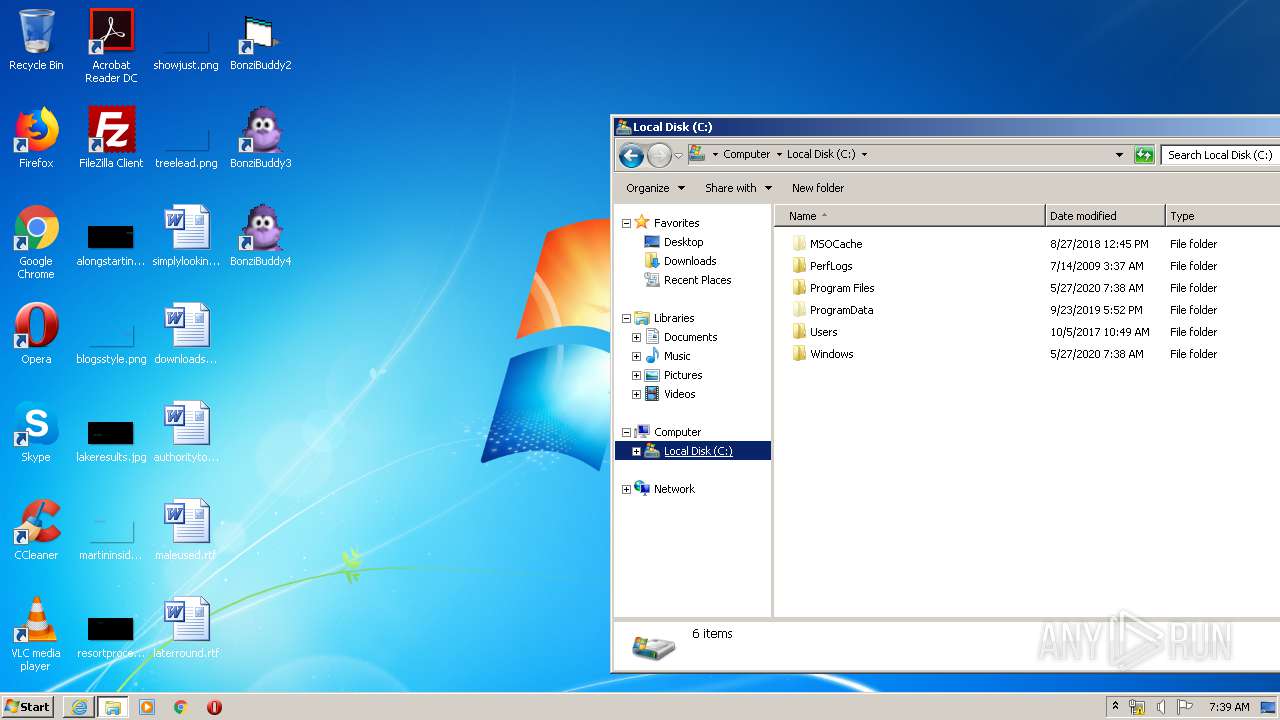Open the Share with dropdown
The image size is (1280, 720).
coord(738,188)
